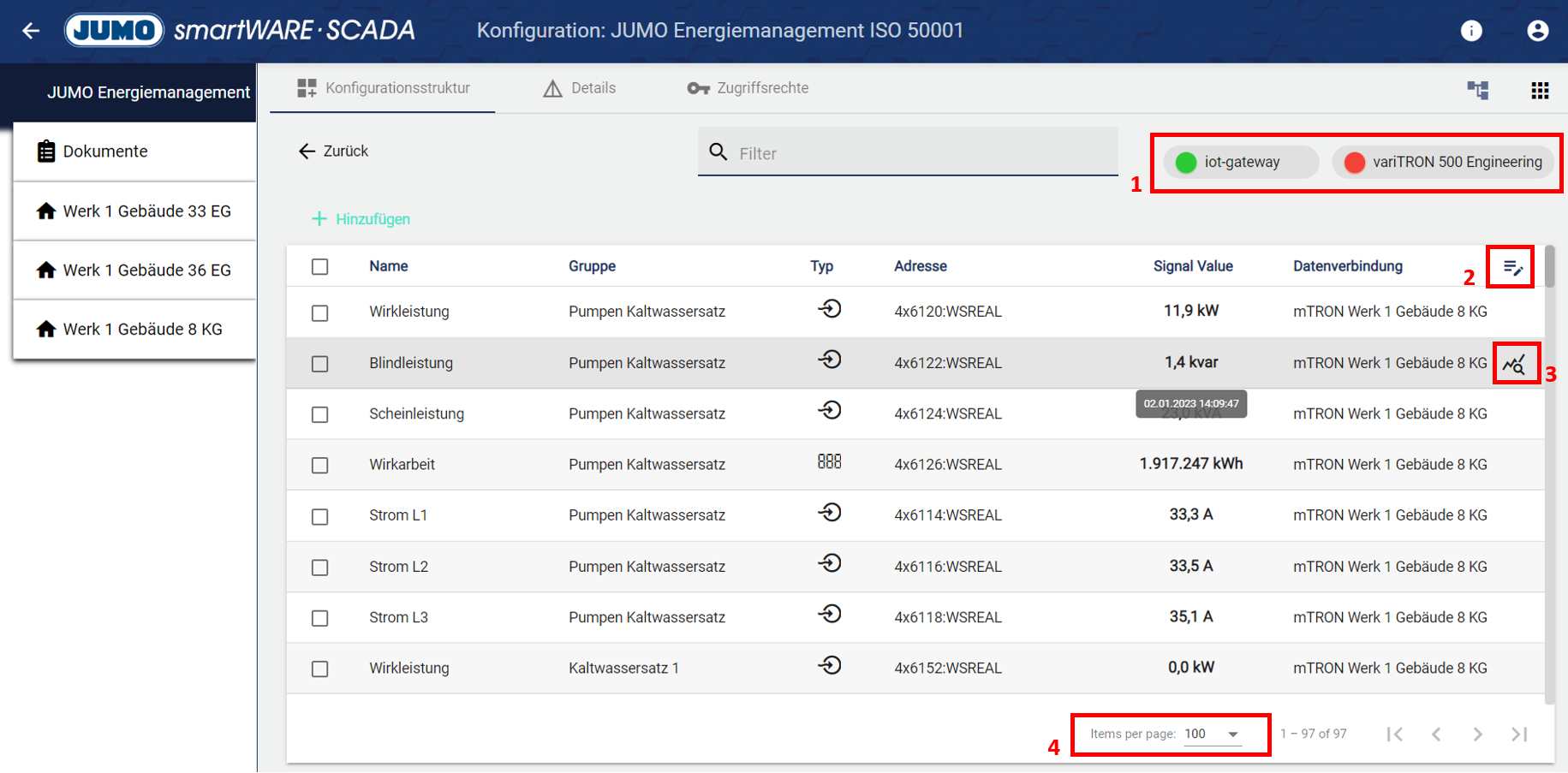Viewport: 1568px width, 773px height.
Task: Switch to the Details tab
Action: (x=580, y=88)
